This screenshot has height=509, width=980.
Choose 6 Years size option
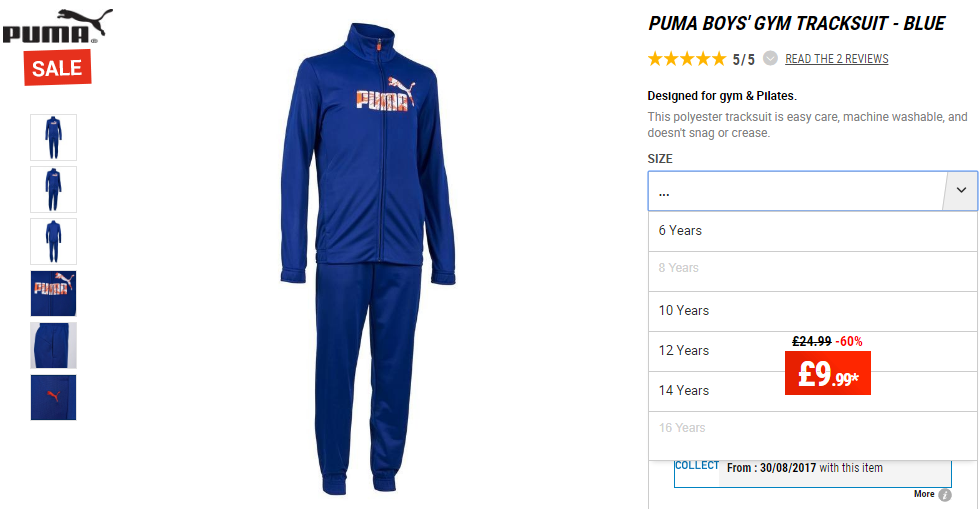click(x=812, y=231)
